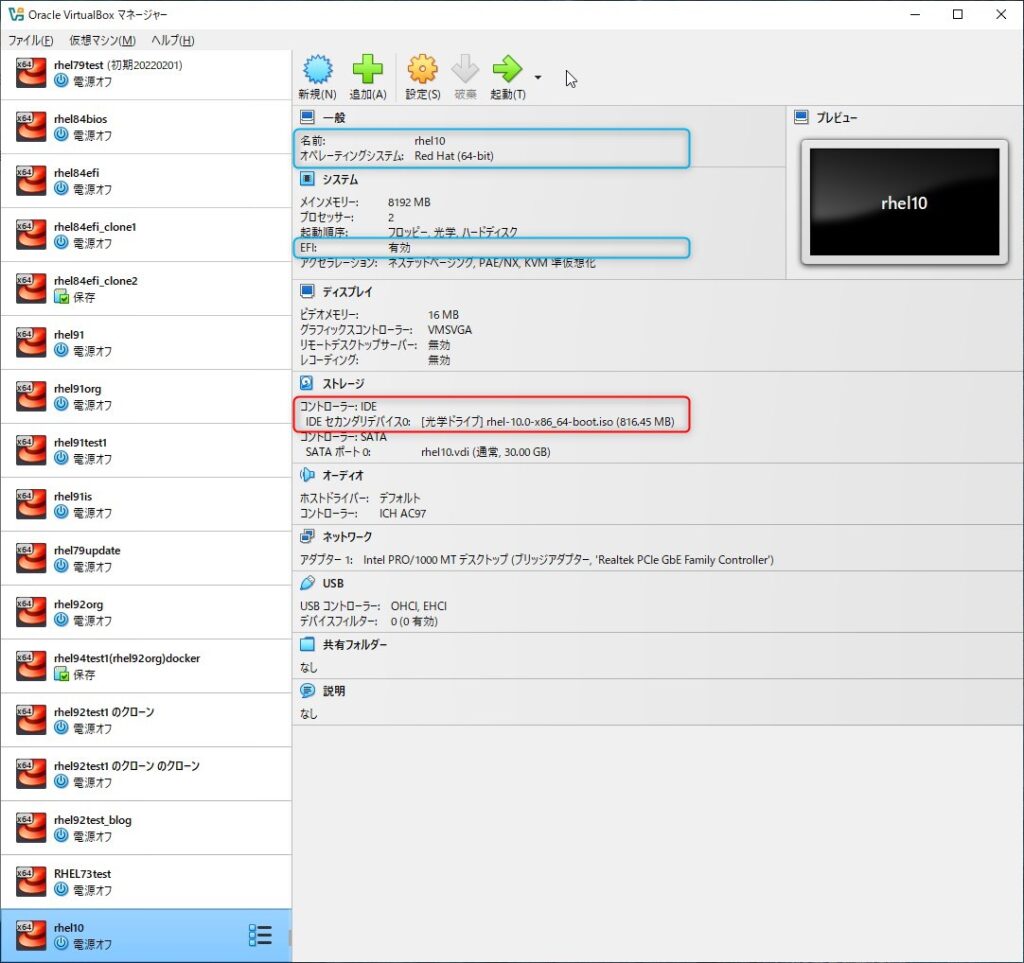1024x963 pixels.
Task: Click the Display (ディスプレイ) section header
Action: click(347, 292)
